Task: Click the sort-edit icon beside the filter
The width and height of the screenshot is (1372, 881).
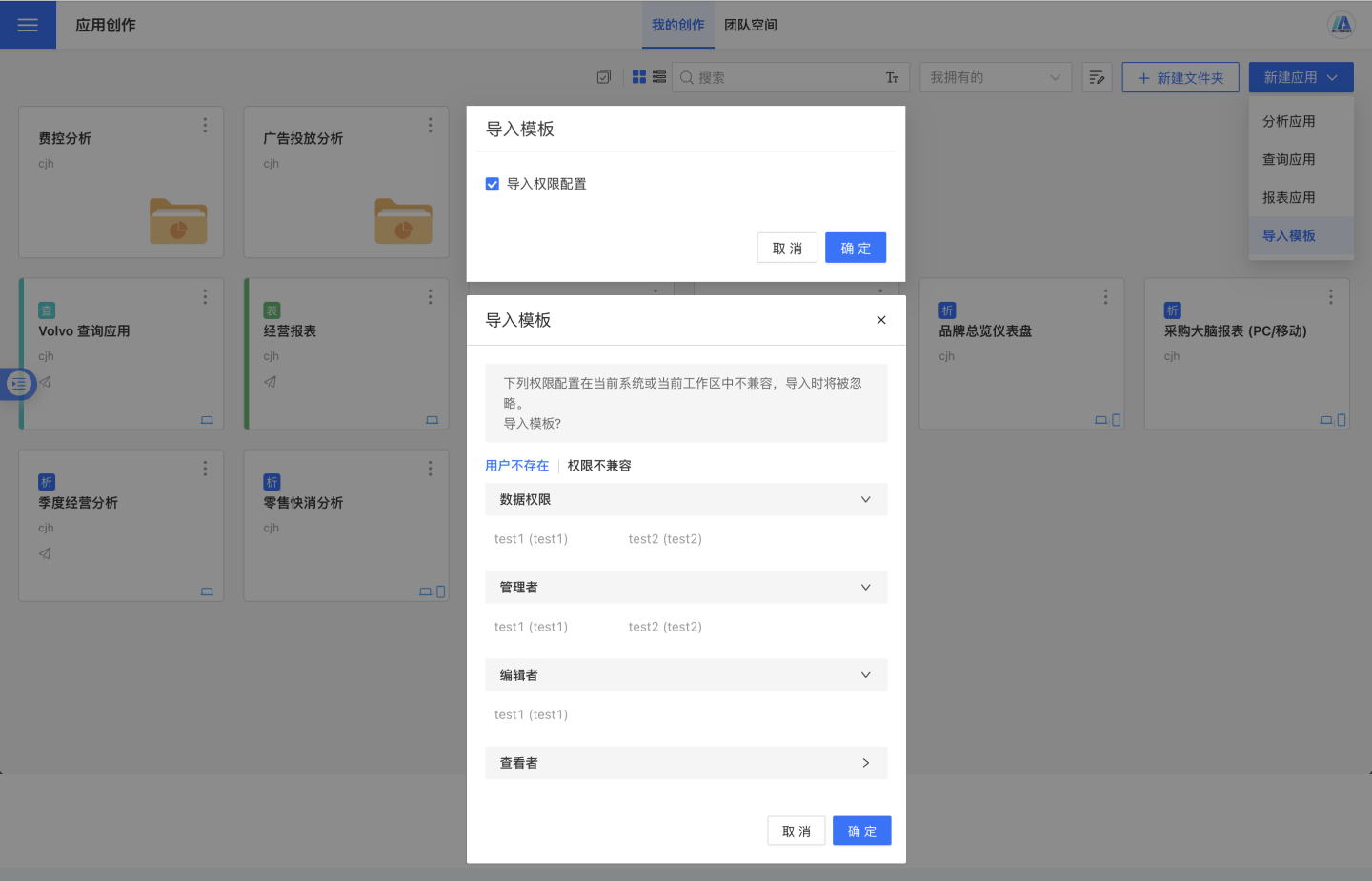Action: 1097,78
